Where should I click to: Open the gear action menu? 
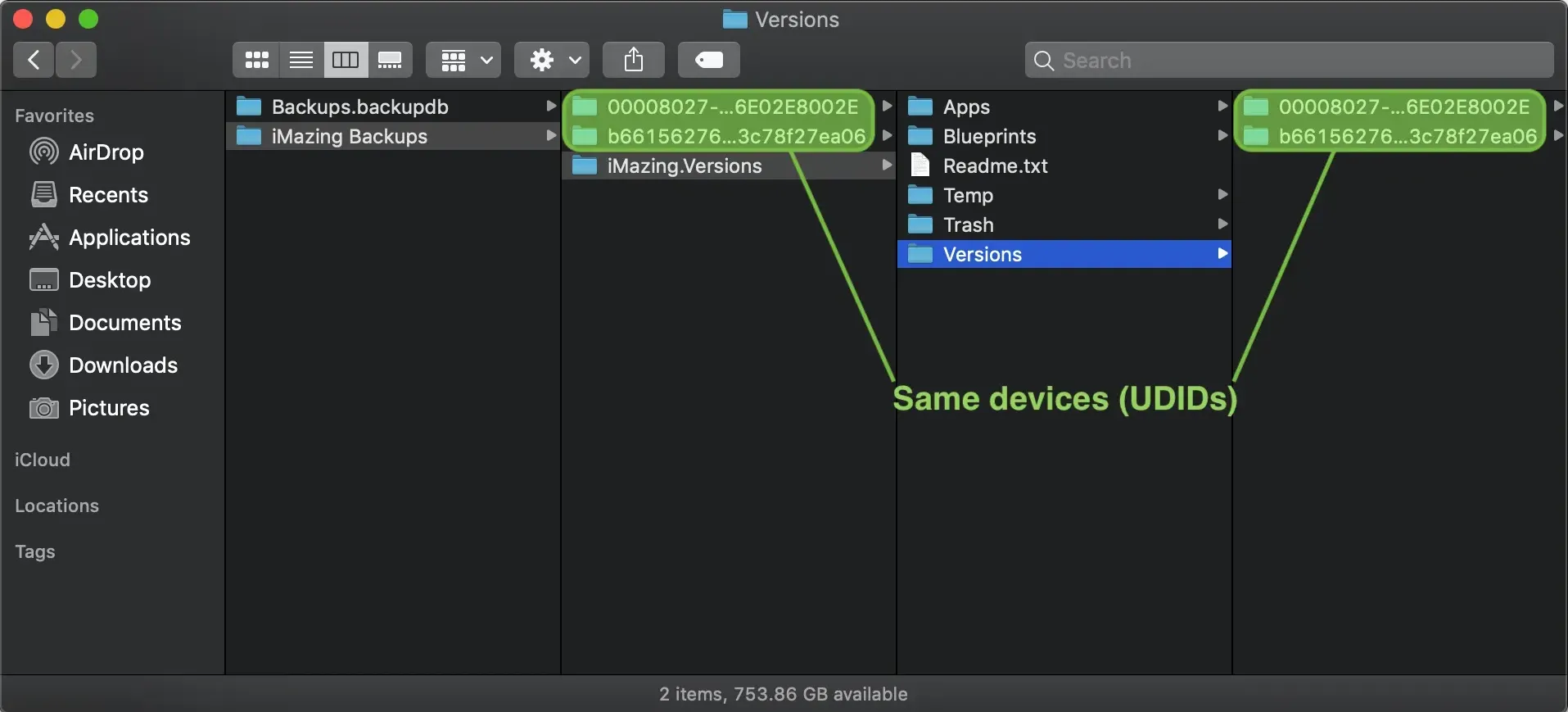(552, 60)
